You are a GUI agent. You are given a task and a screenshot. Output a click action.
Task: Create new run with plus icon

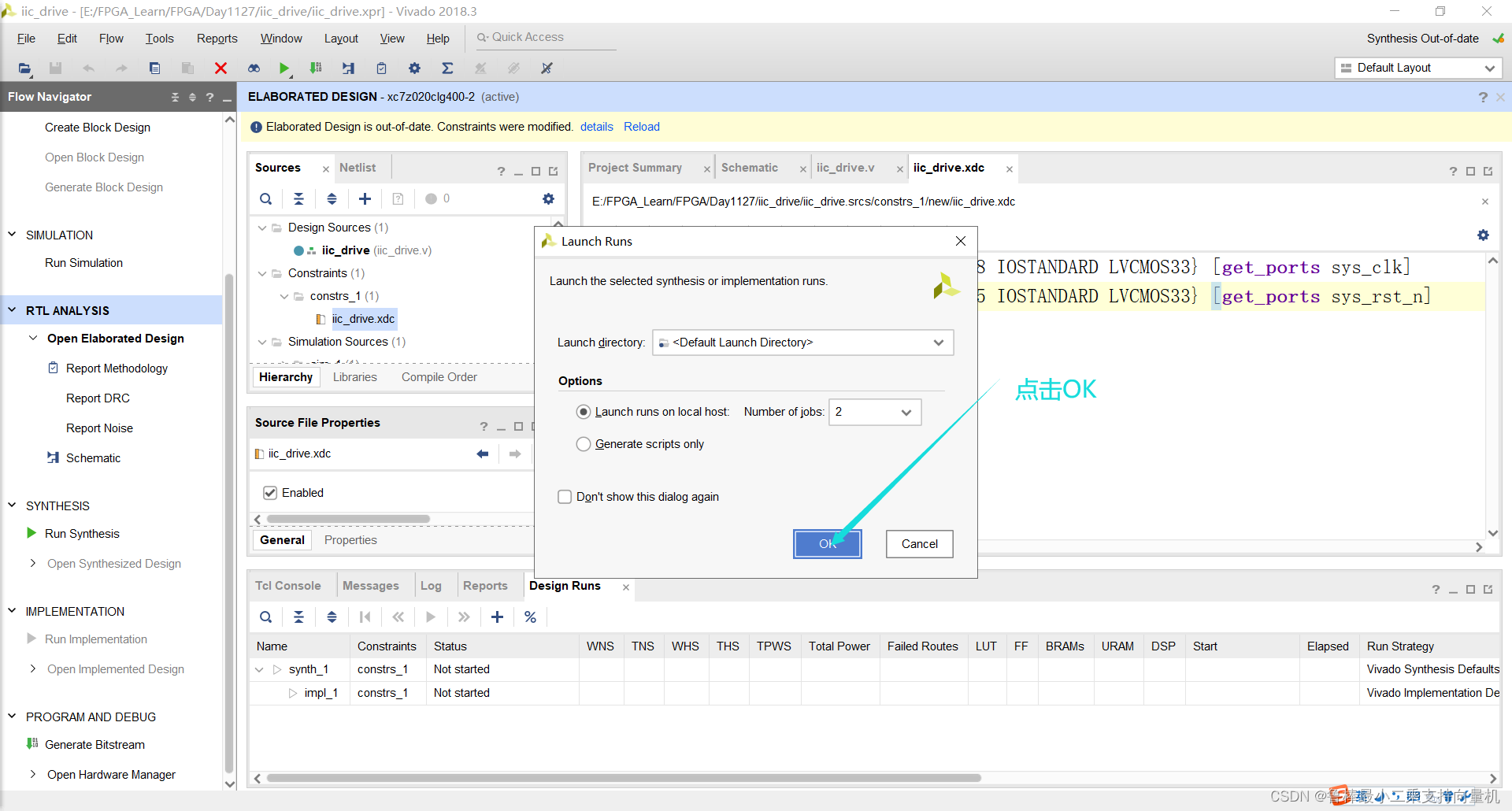497,617
